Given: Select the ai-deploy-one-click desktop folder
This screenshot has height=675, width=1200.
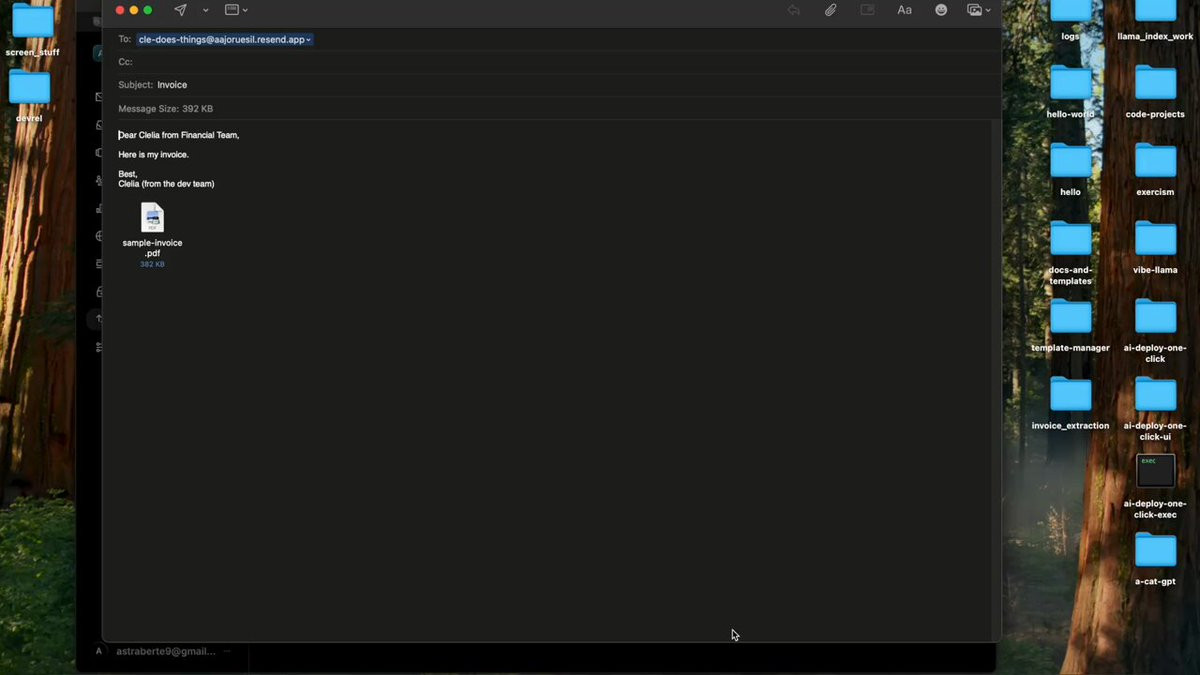Looking at the screenshot, I should (1155, 316).
